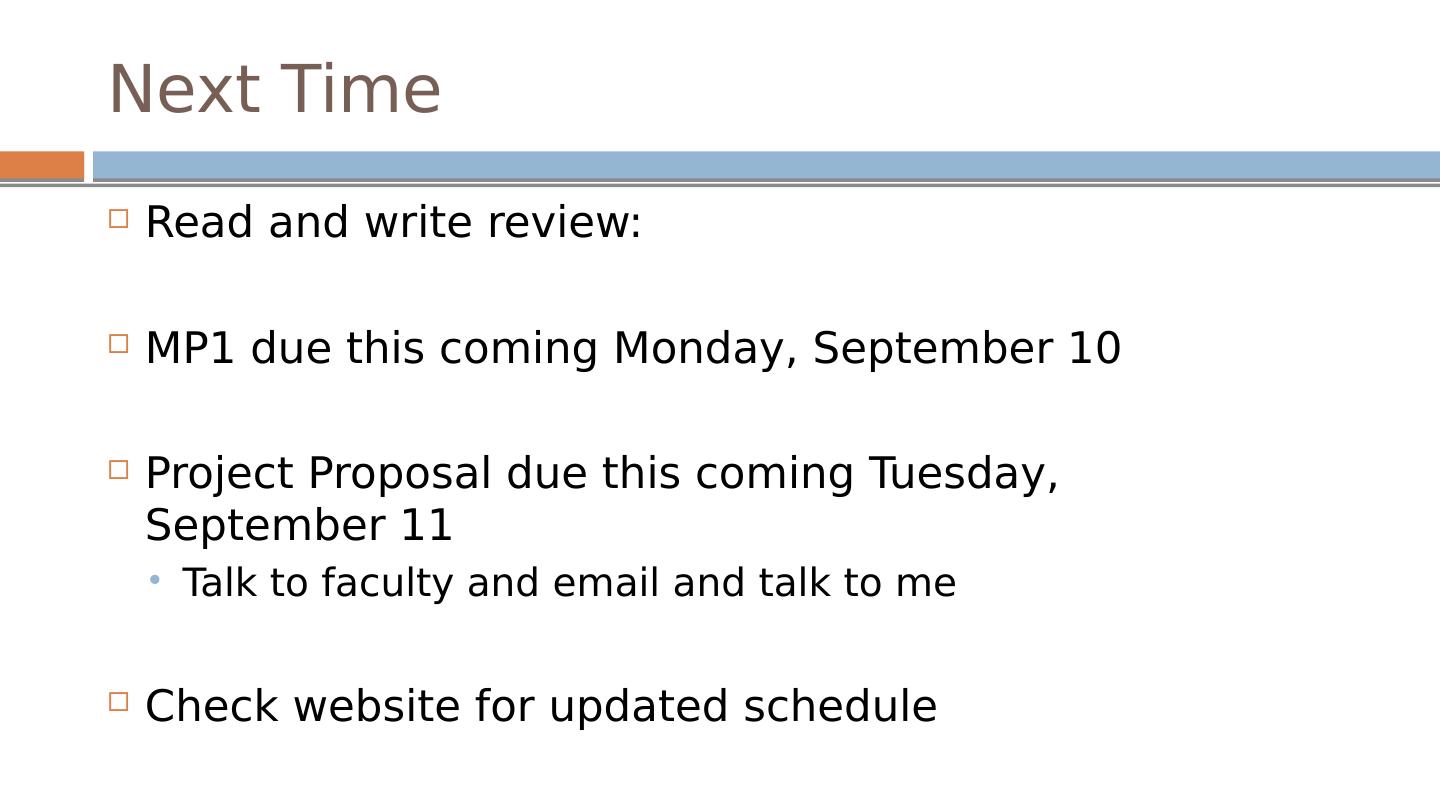This screenshot has width=1440, height=810.
Task: Click the "Next Time" slide title
Action: (x=274, y=90)
